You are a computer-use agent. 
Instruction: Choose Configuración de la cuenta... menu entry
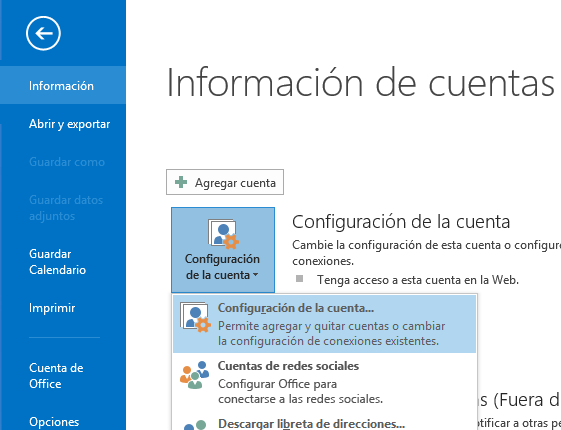click(x=325, y=324)
